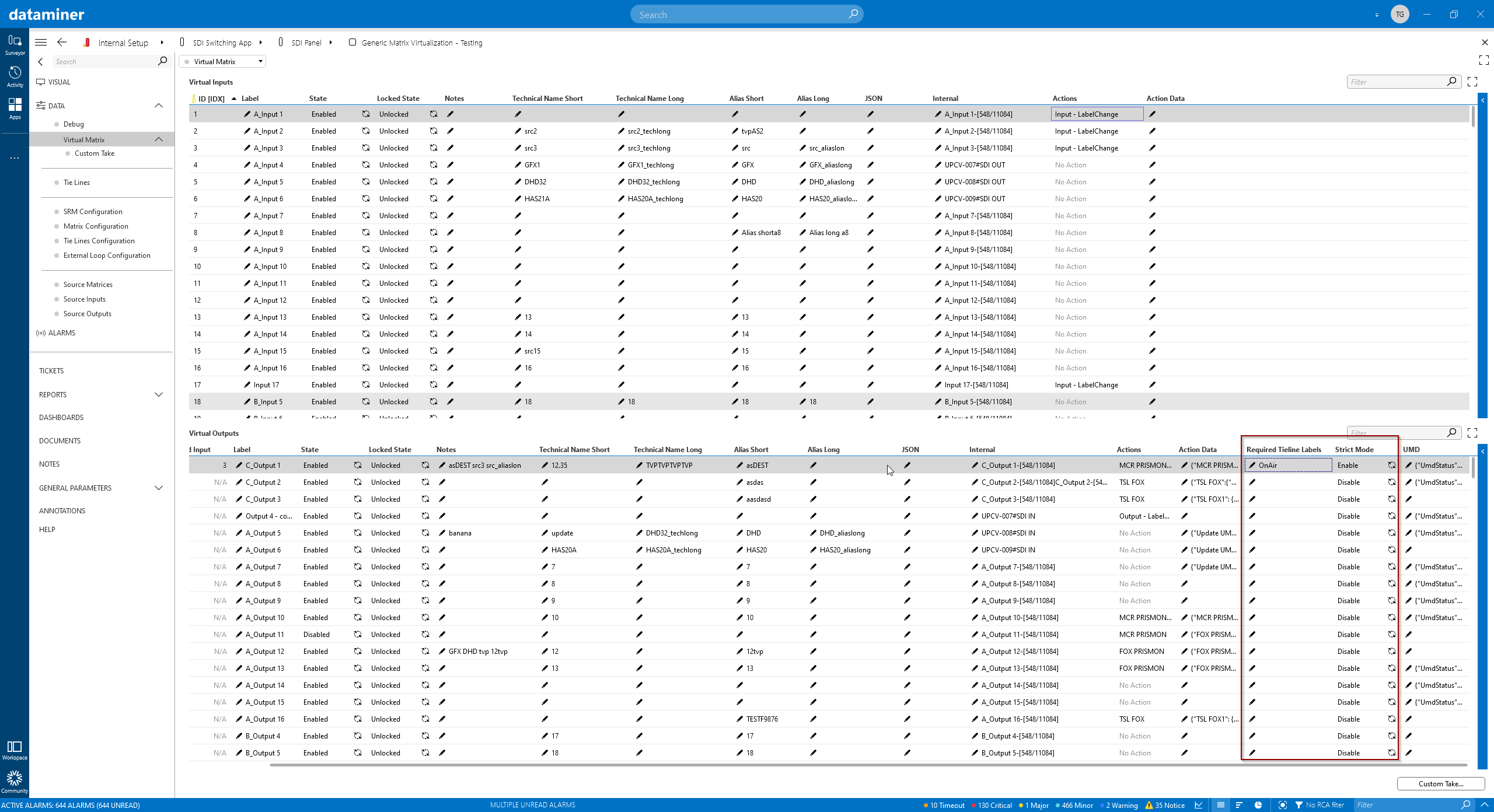Click the Virtual Inputs vertical scrollbar
Viewport: 1494px width, 812px height.
point(1473,117)
